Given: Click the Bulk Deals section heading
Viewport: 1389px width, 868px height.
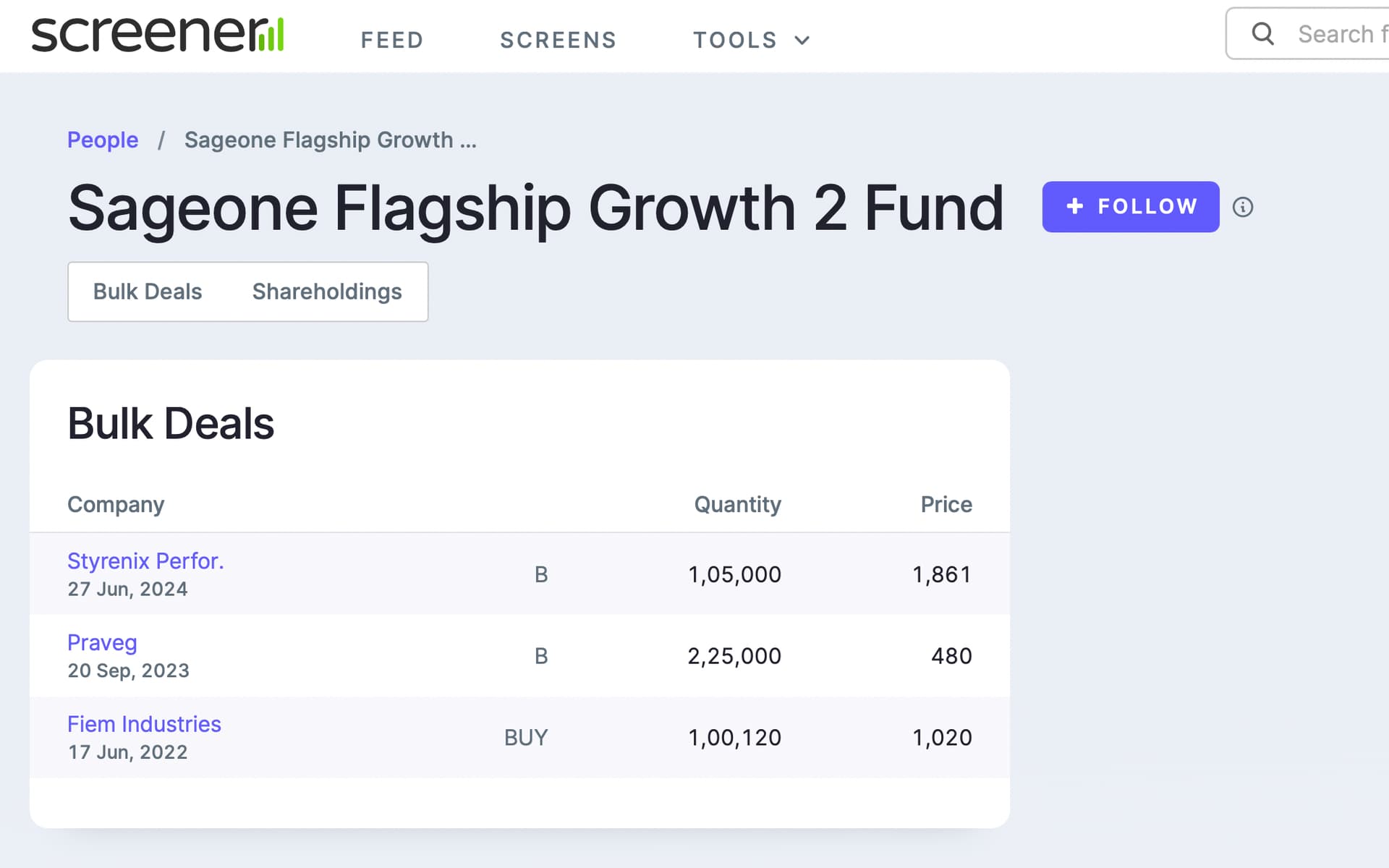Looking at the screenshot, I should pyautogui.click(x=171, y=424).
